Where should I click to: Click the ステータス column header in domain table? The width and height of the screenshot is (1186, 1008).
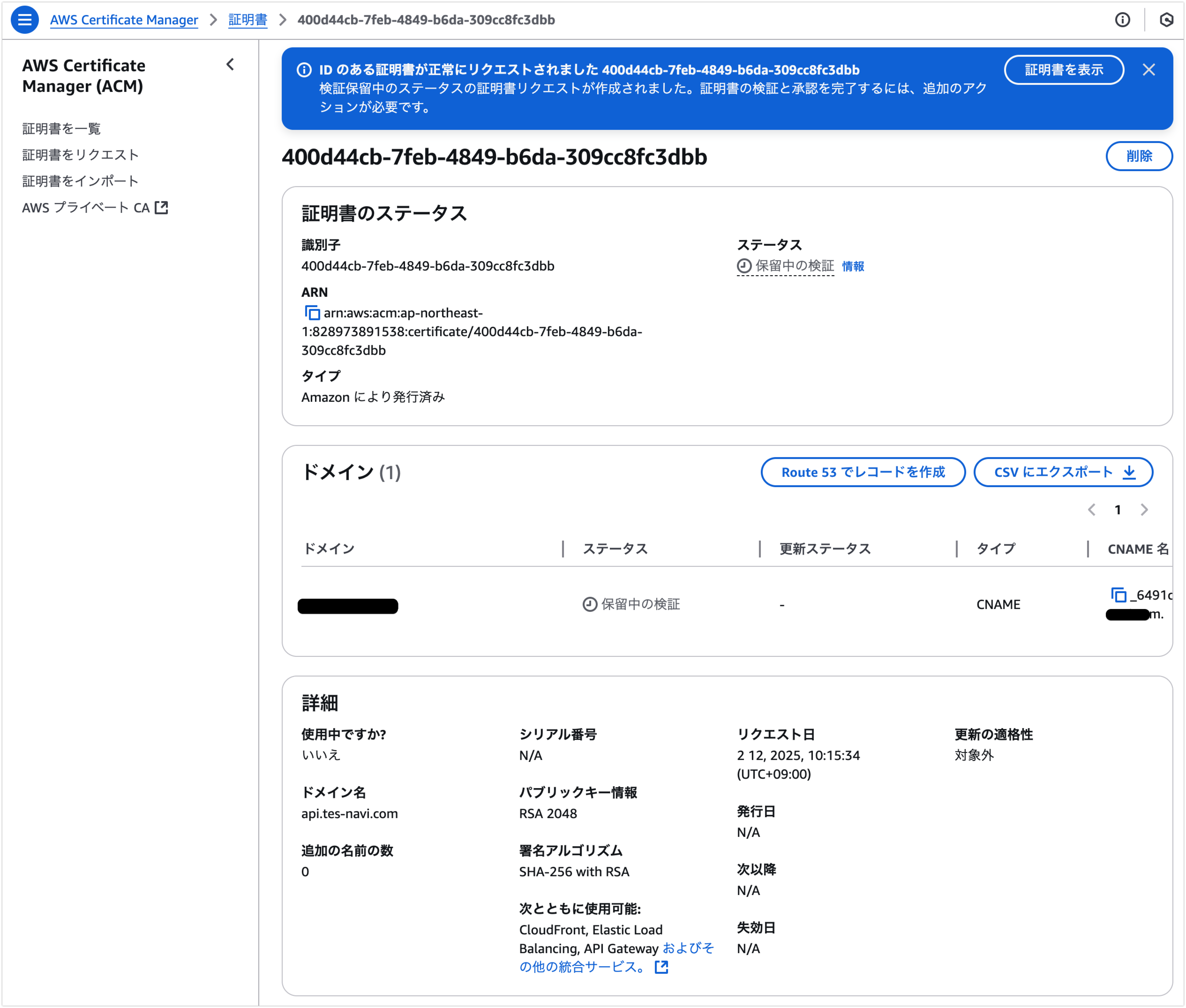point(615,549)
